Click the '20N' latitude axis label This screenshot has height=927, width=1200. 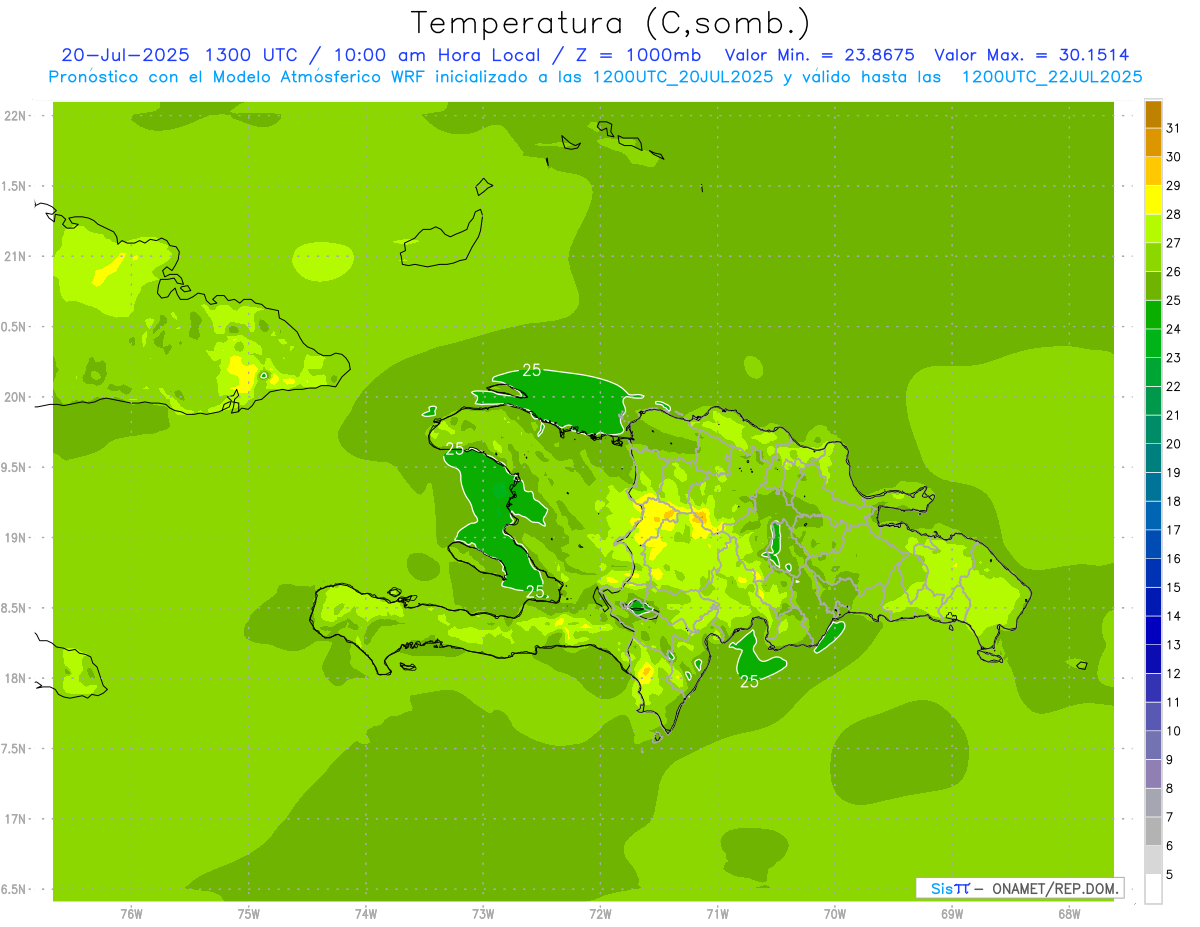coord(15,397)
